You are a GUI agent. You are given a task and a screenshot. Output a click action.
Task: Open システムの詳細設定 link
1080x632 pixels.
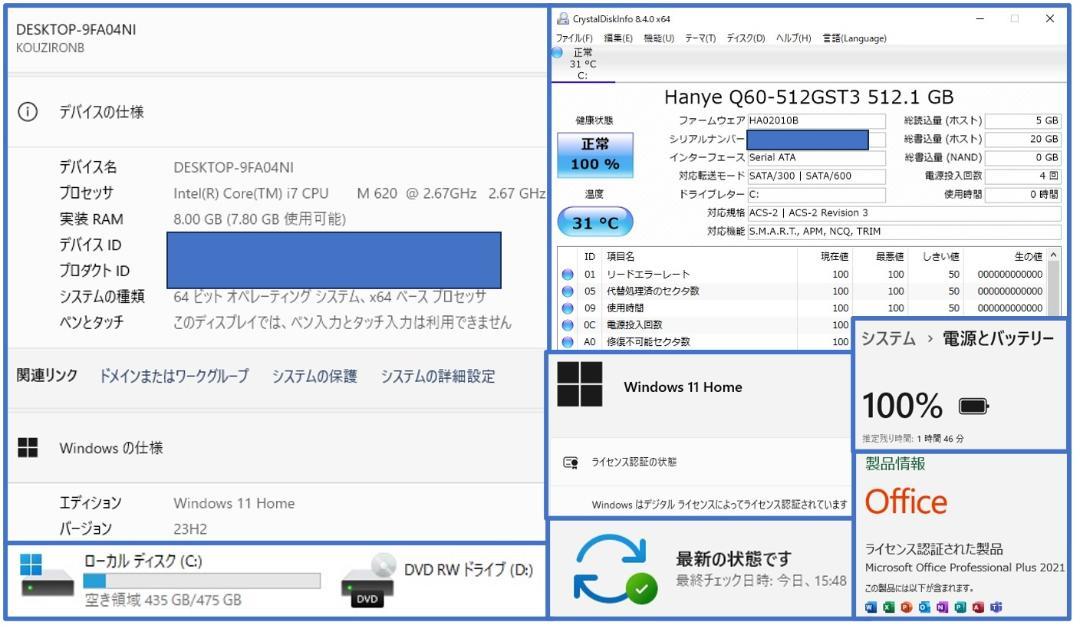click(438, 377)
